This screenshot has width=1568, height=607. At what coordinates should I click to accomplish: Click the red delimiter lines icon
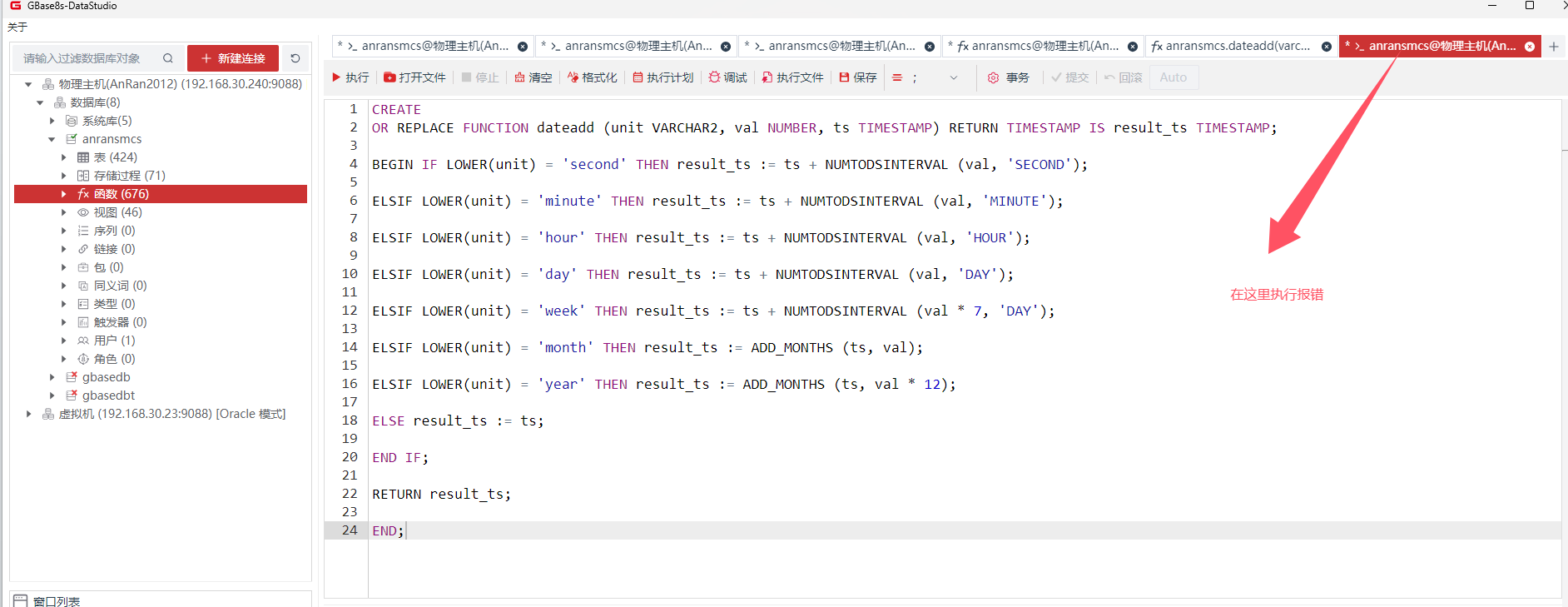(x=897, y=77)
